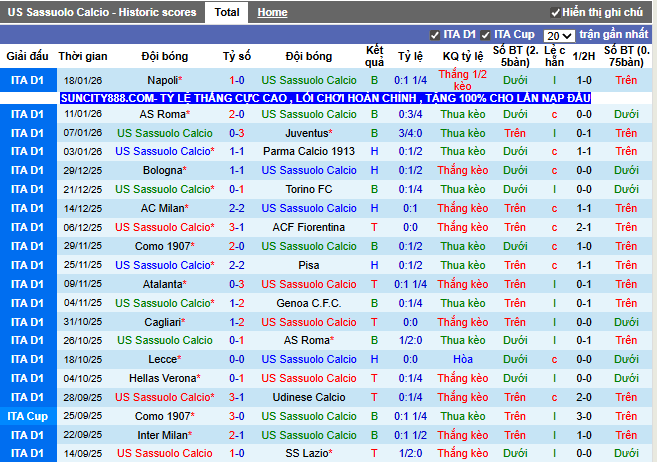Click the Tỷ lệ column header
This screenshot has height=462, width=657.
(x=410, y=56)
